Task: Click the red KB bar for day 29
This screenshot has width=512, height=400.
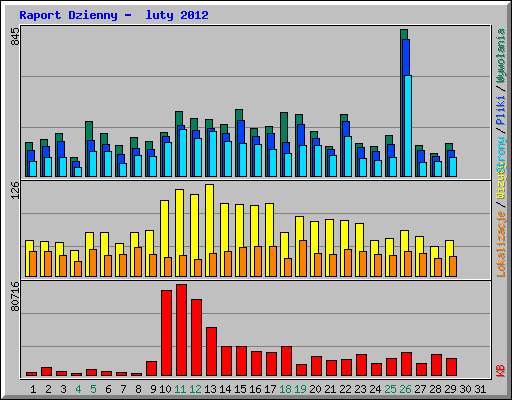Action: (451, 367)
